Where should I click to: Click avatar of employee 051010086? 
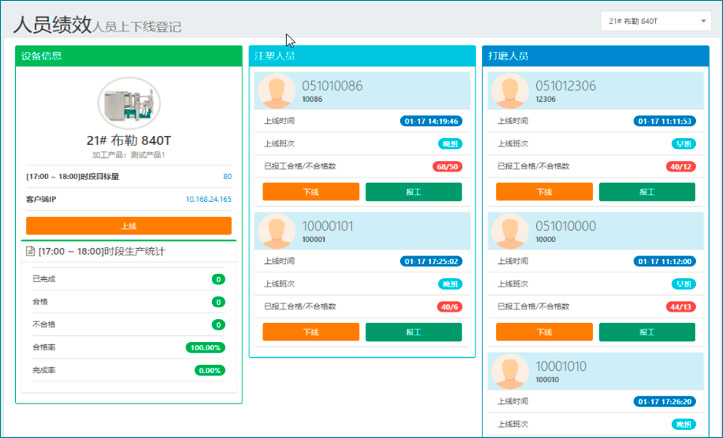(x=277, y=92)
